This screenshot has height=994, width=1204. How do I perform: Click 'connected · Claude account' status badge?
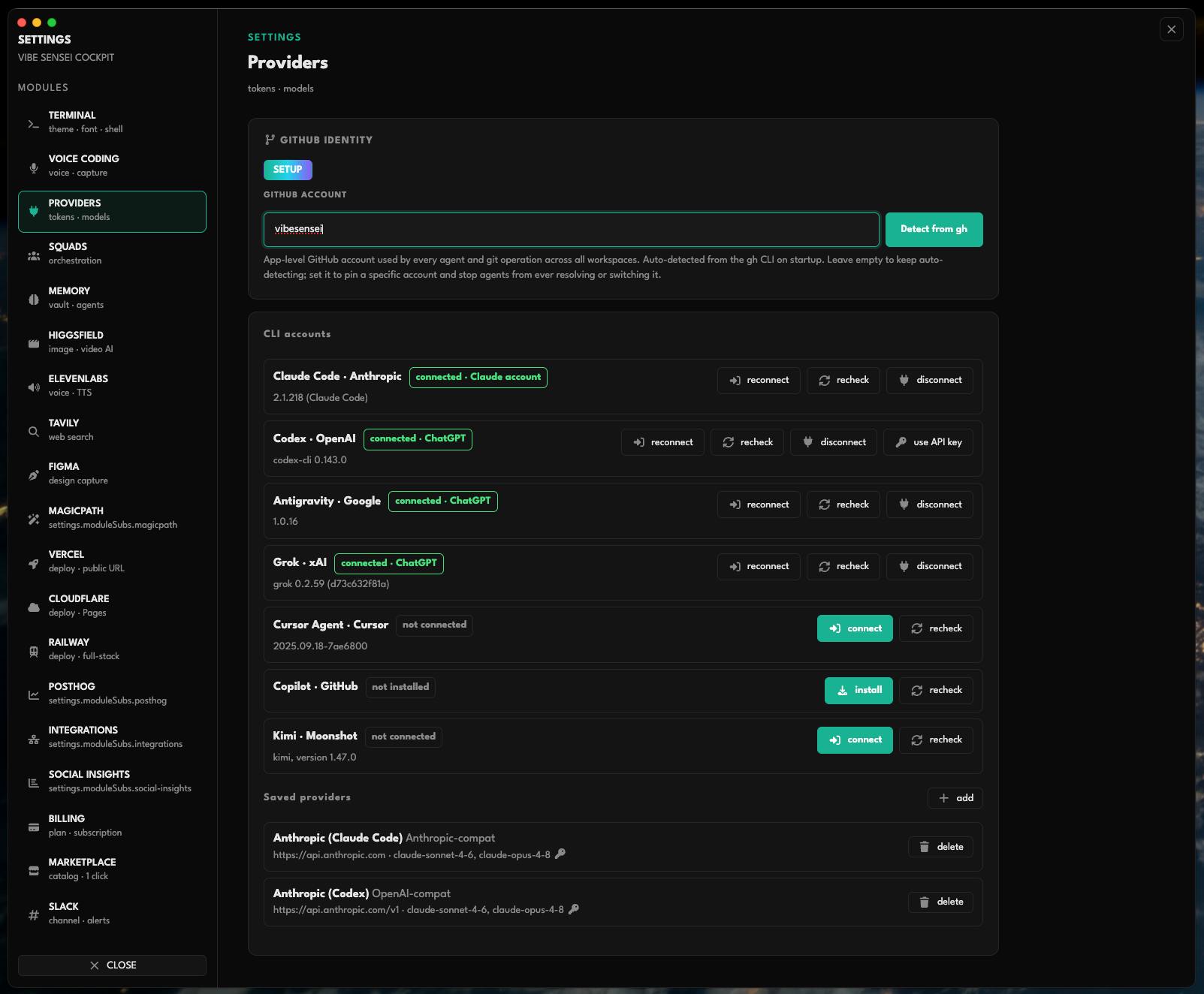[x=478, y=377]
